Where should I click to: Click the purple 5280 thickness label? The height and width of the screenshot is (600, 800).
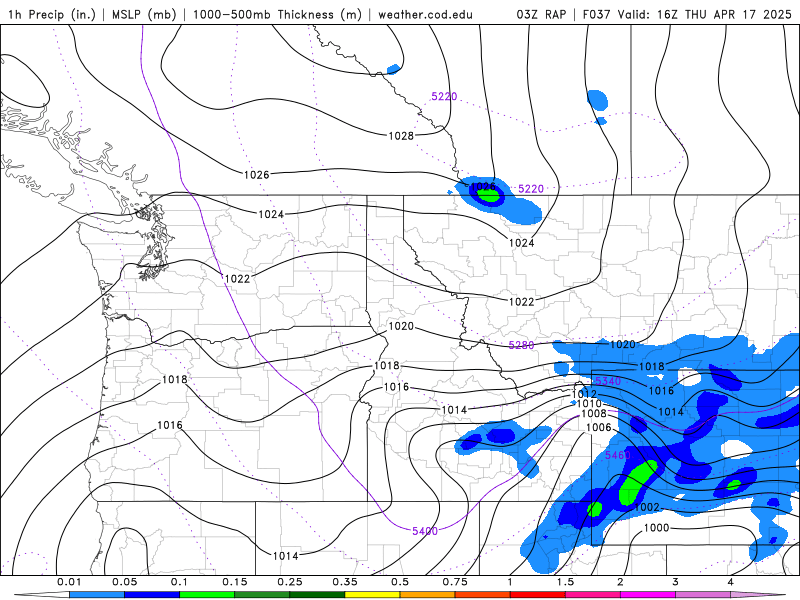tap(521, 345)
